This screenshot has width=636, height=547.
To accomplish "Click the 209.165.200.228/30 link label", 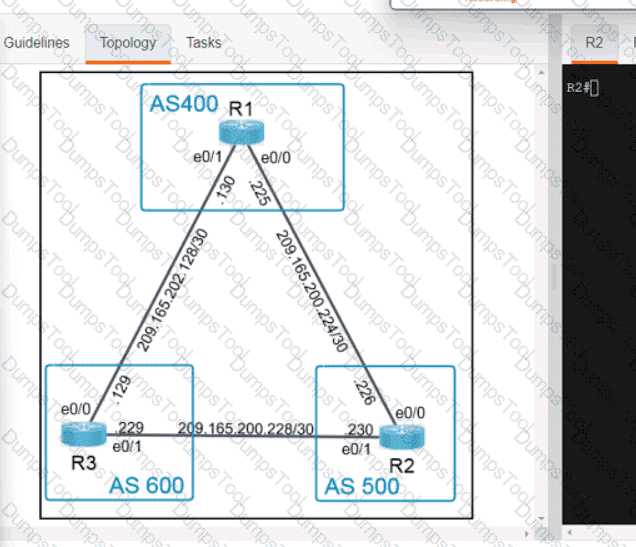I will (x=246, y=429).
